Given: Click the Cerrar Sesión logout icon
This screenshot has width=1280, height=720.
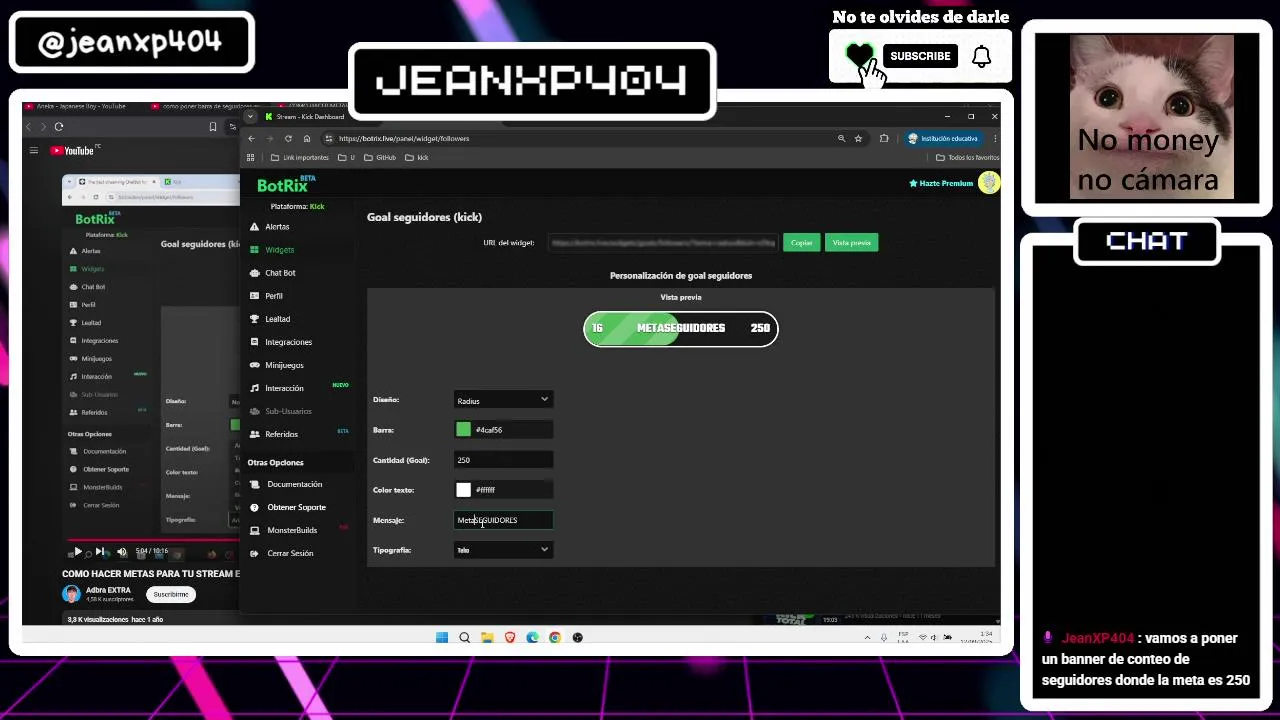Looking at the screenshot, I should point(255,553).
